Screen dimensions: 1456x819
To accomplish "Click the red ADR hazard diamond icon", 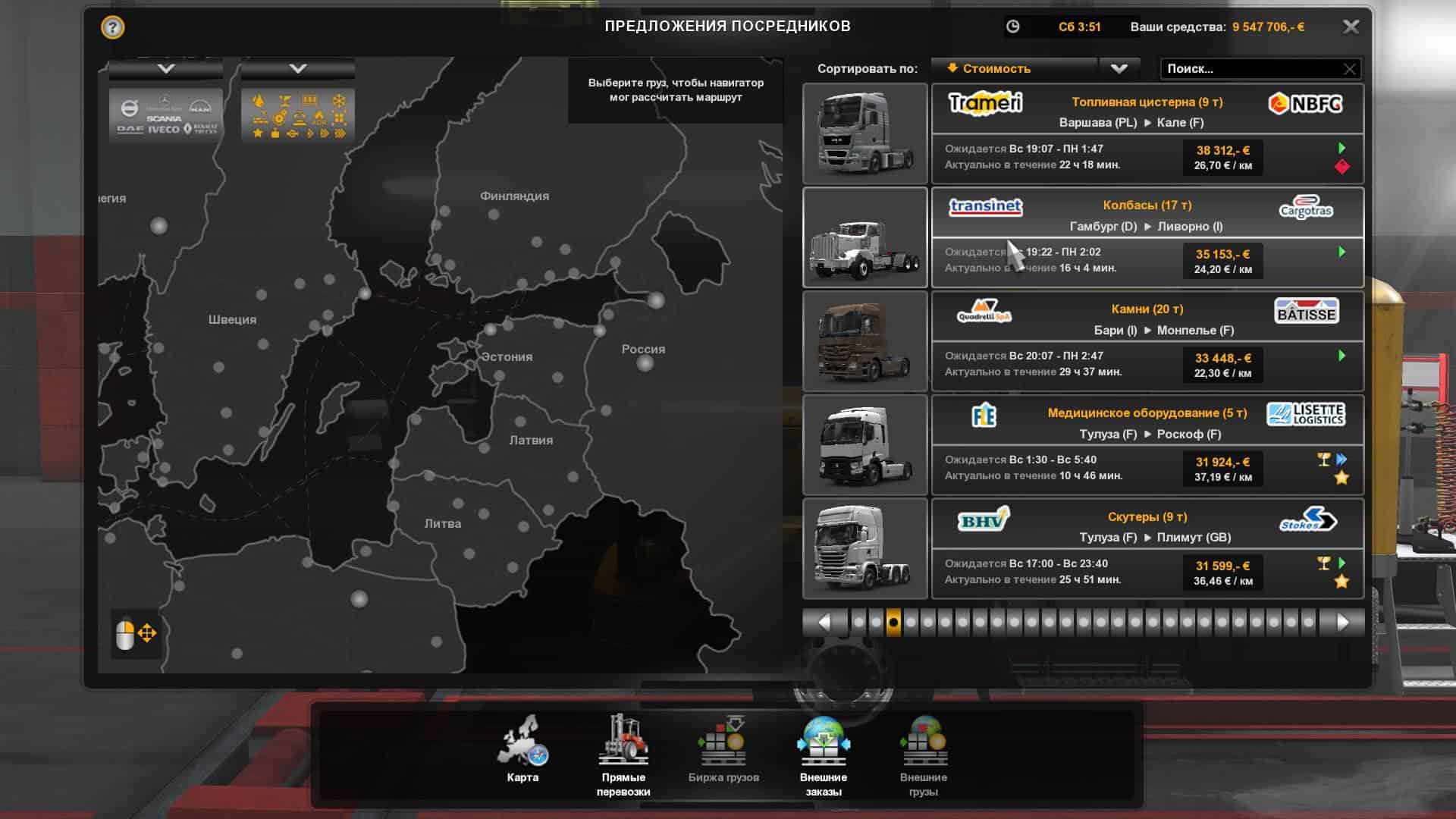I will pos(1341,167).
